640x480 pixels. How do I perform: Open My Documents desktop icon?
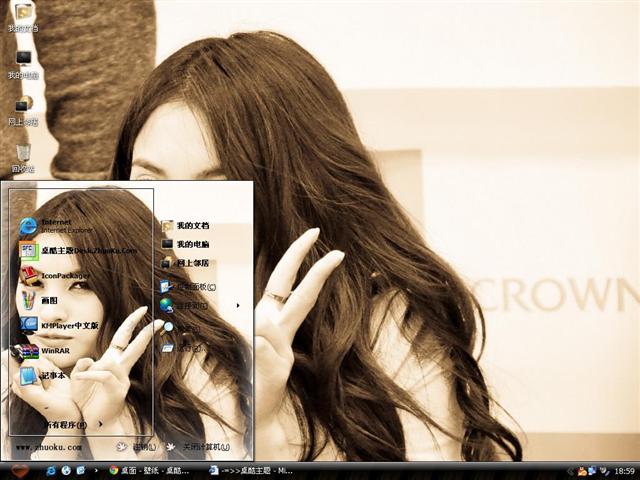coord(23,18)
